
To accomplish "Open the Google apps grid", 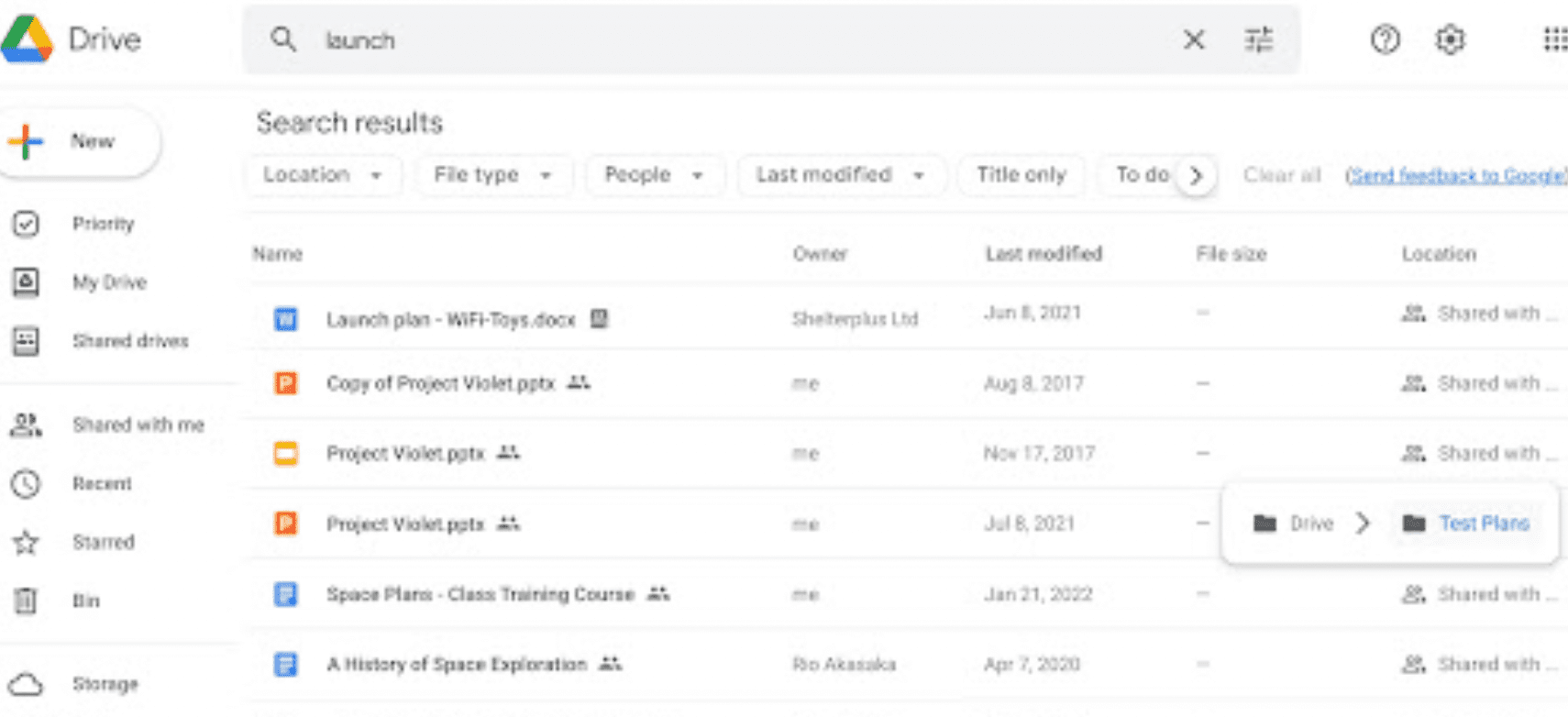I will coord(1554,40).
